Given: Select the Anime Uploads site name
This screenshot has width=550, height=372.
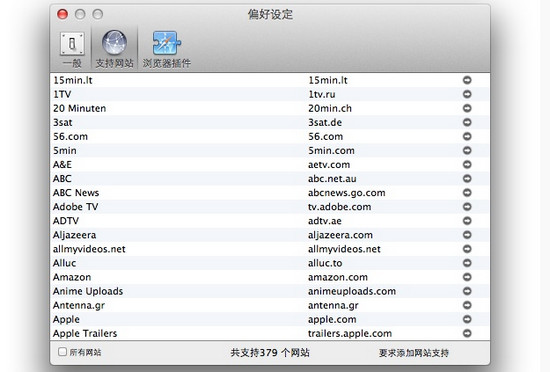Looking at the screenshot, I should click(x=88, y=291).
